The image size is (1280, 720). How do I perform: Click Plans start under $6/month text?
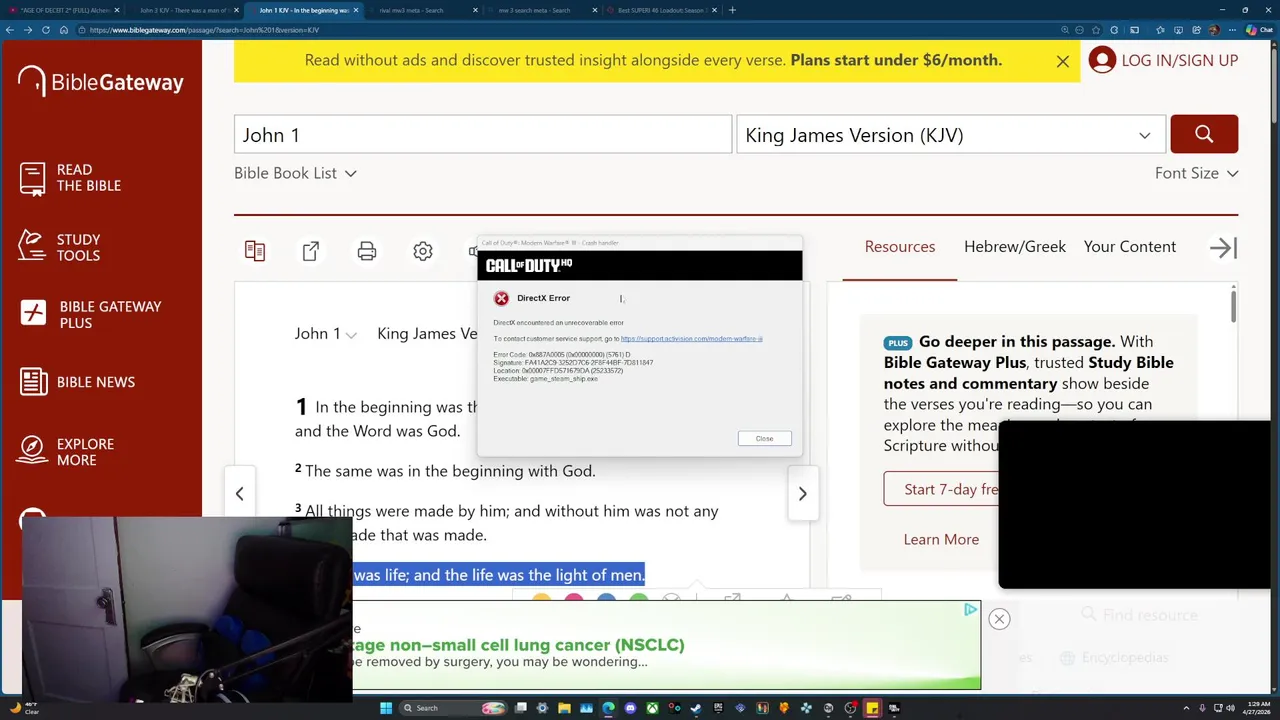pyautogui.click(x=896, y=60)
